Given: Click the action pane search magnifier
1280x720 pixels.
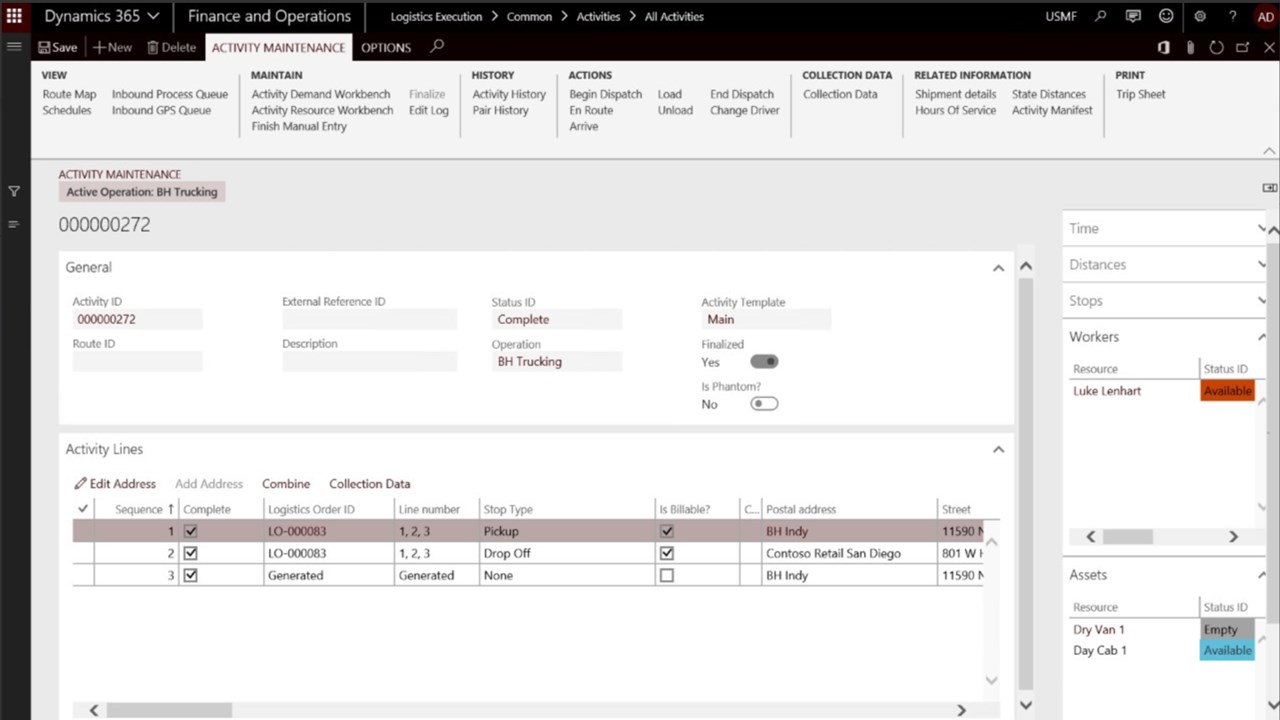Looking at the screenshot, I should pyautogui.click(x=437, y=46).
